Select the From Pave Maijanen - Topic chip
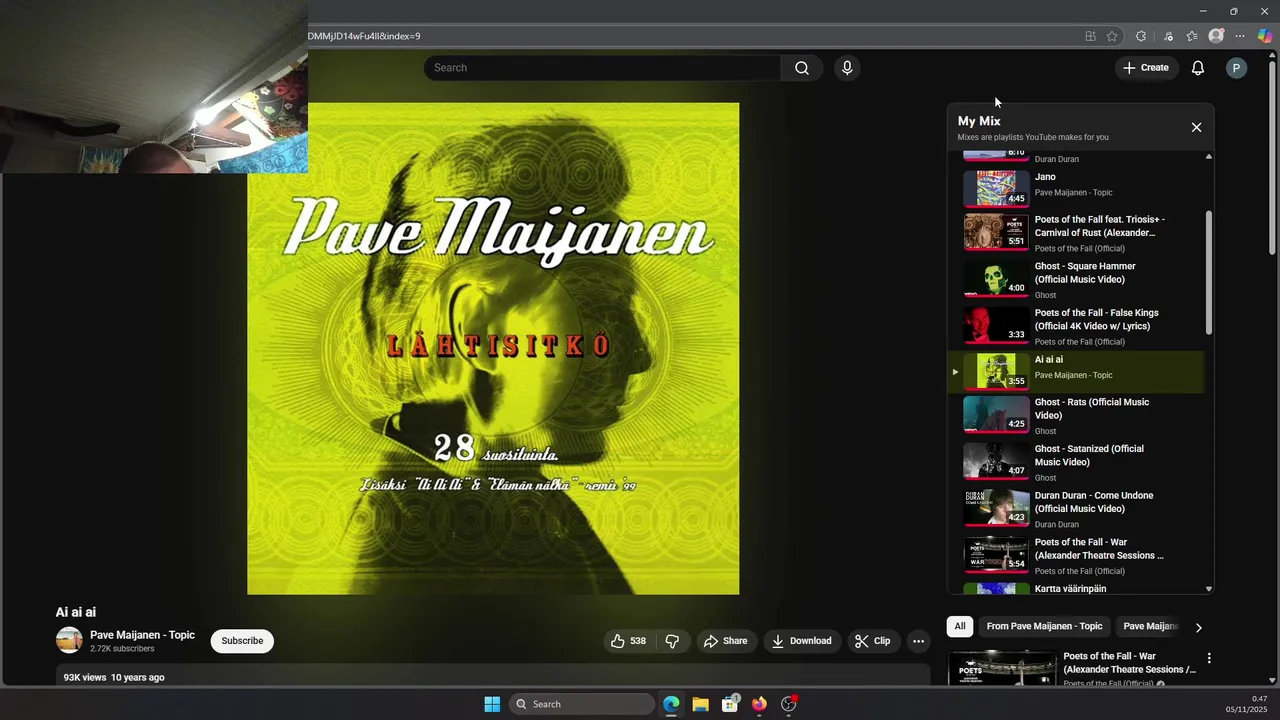 1044,627
